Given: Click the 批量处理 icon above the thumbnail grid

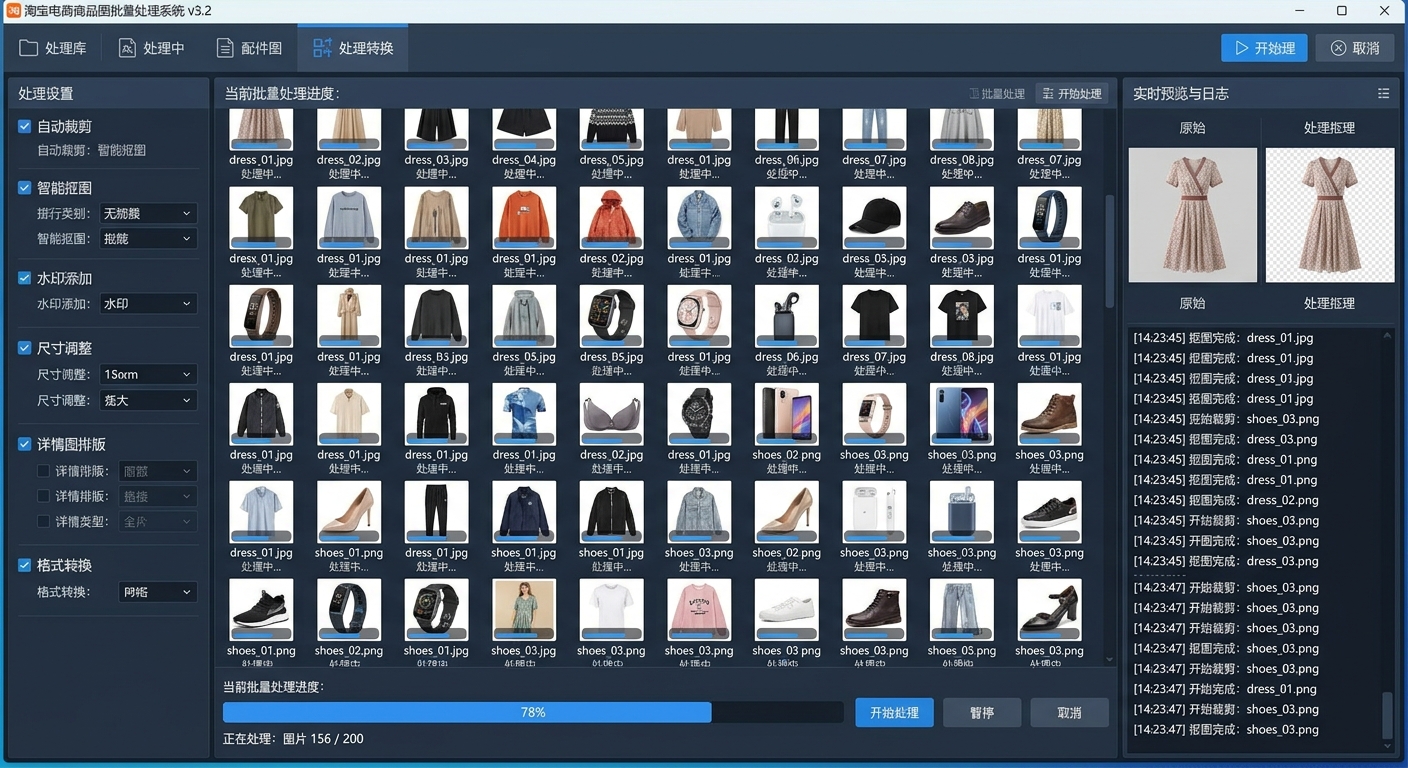Looking at the screenshot, I should pos(974,94).
